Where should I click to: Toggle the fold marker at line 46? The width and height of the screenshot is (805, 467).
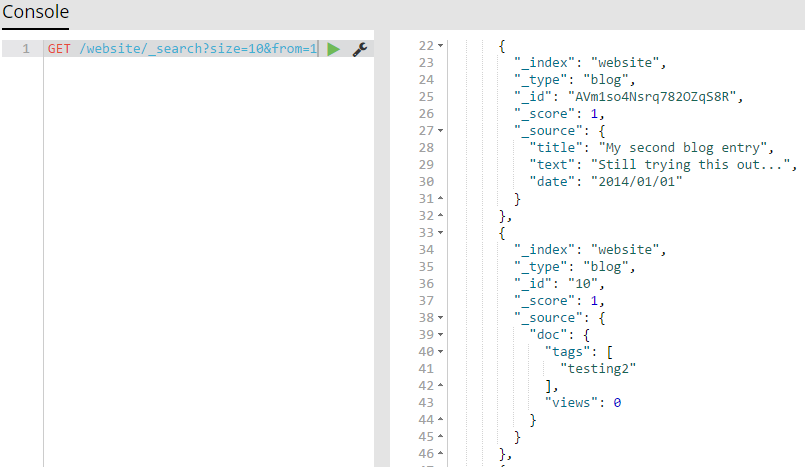(x=440, y=453)
